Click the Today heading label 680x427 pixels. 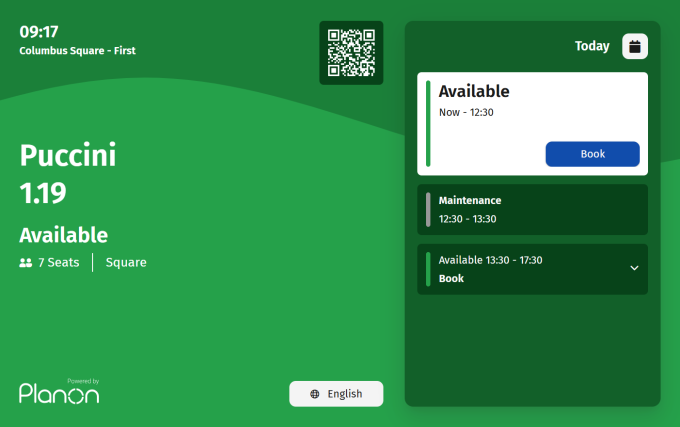tap(591, 46)
